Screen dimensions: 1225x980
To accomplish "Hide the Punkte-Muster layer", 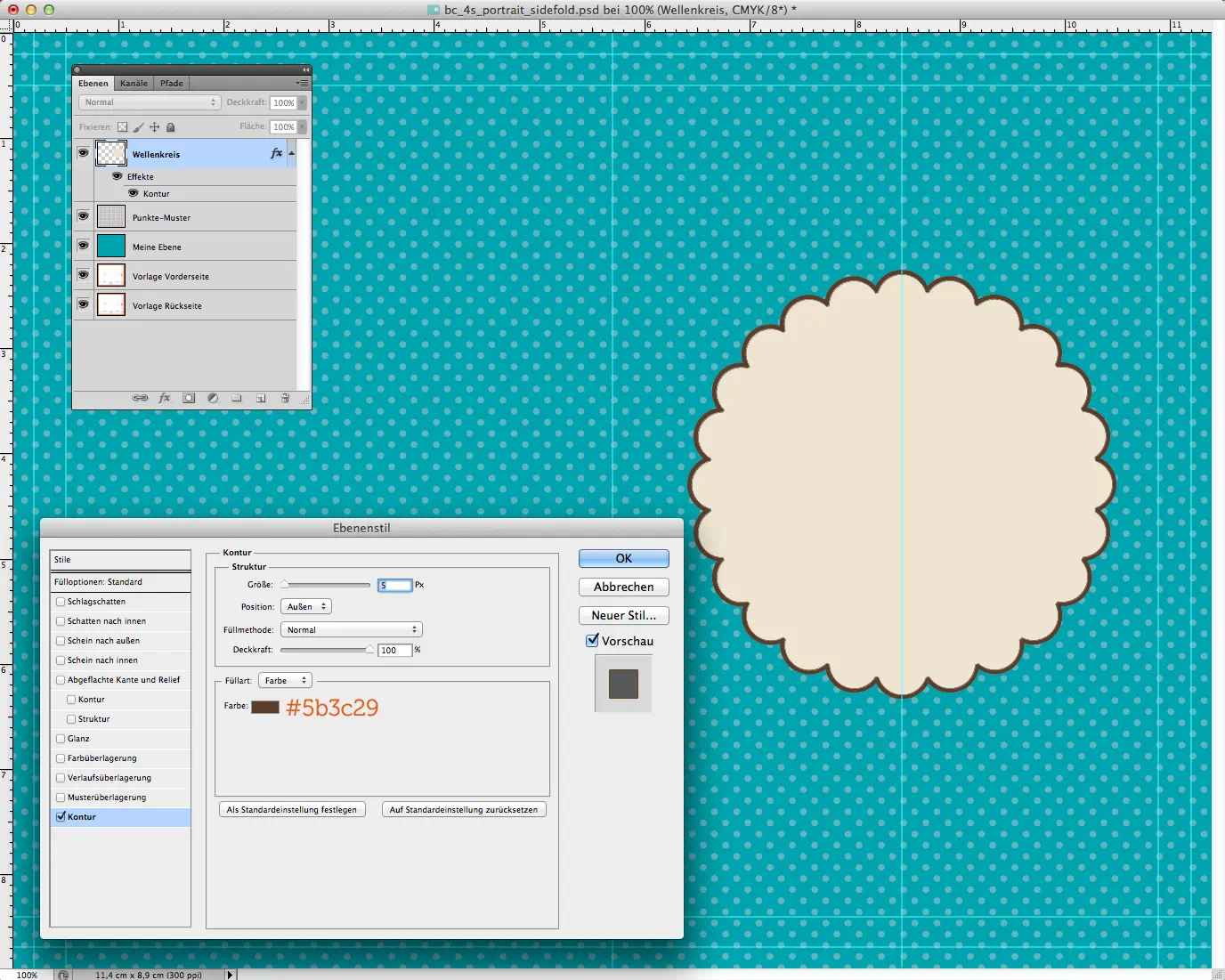I will 83,216.
